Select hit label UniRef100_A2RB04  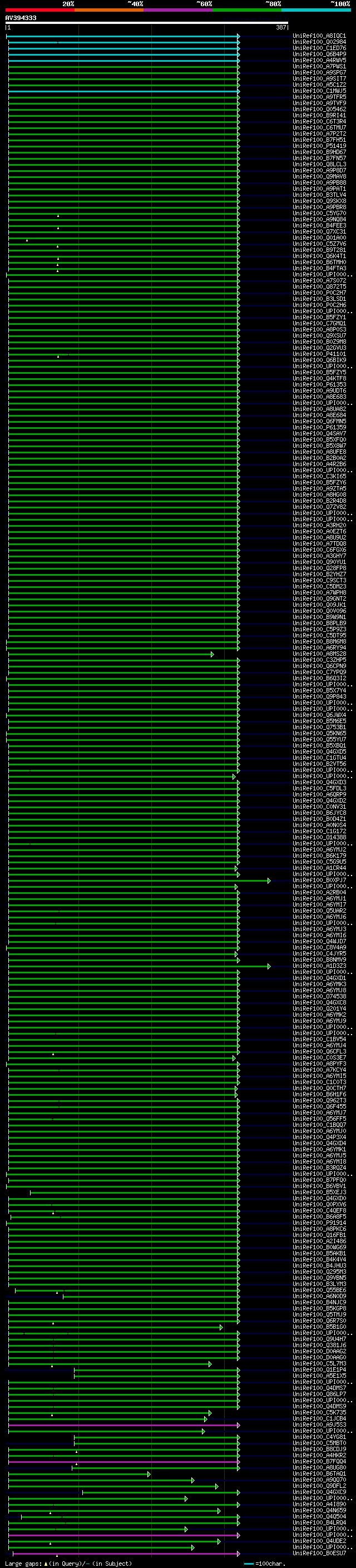click(319, 893)
